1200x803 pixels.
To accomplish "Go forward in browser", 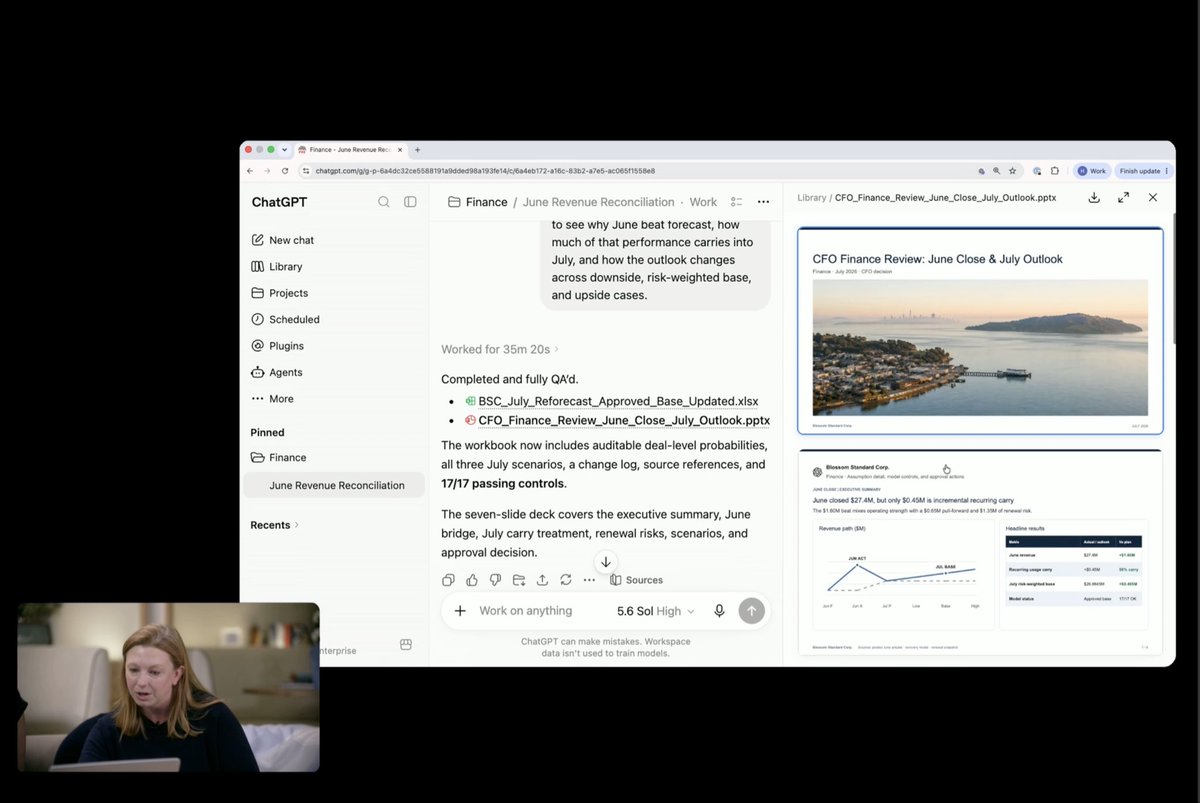I will [x=267, y=171].
